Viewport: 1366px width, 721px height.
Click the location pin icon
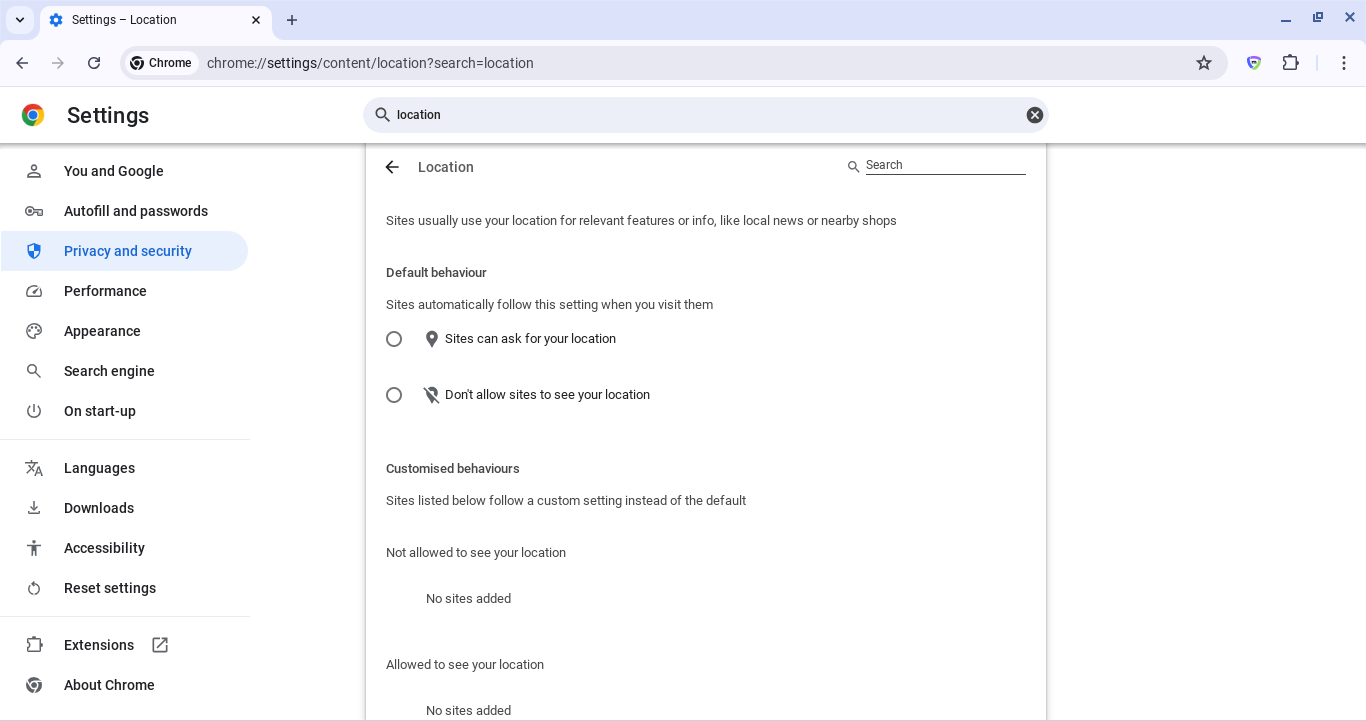pos(432,339)
